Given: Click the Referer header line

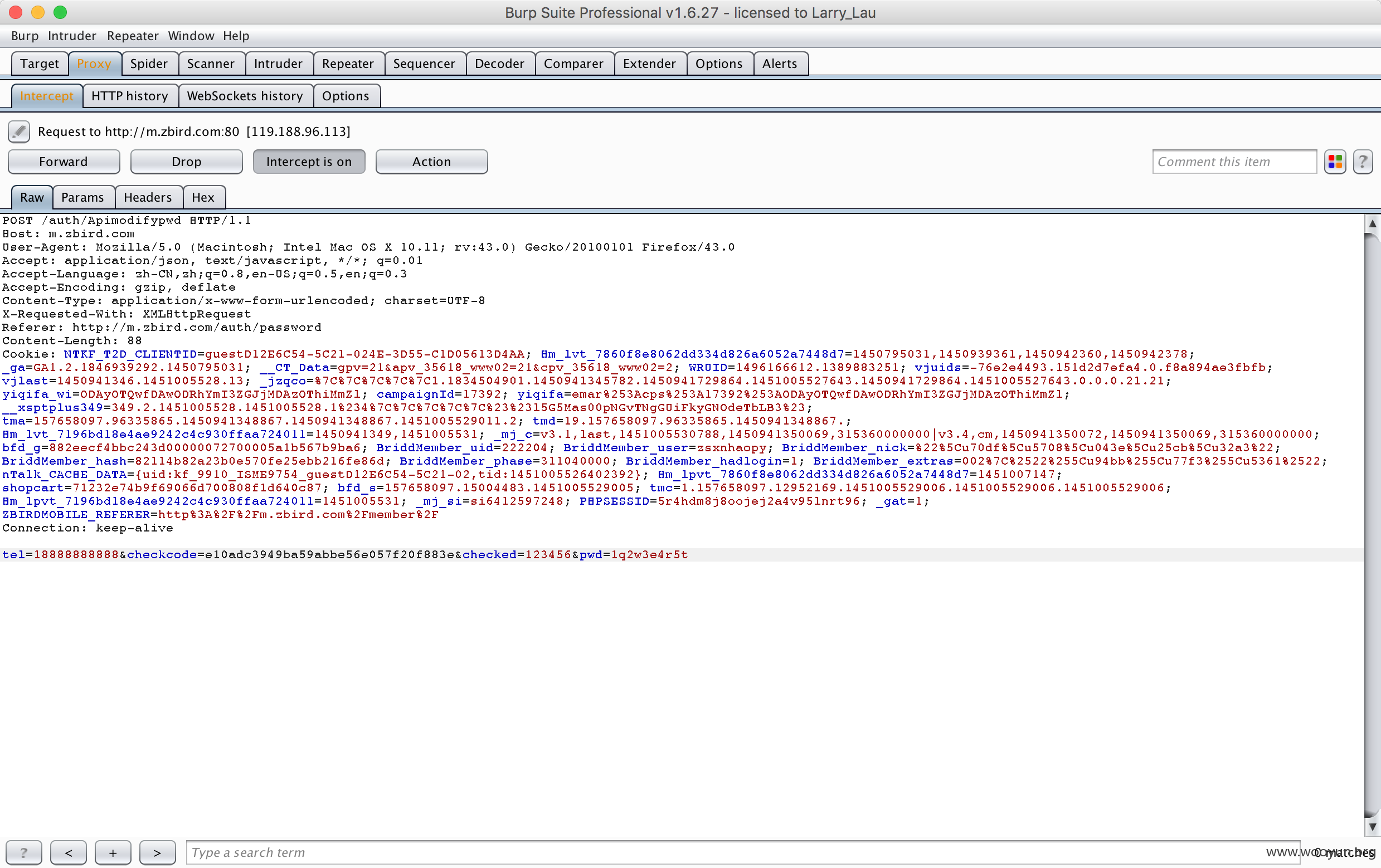Looking at the screenshot, I should (x=162, y=328).
